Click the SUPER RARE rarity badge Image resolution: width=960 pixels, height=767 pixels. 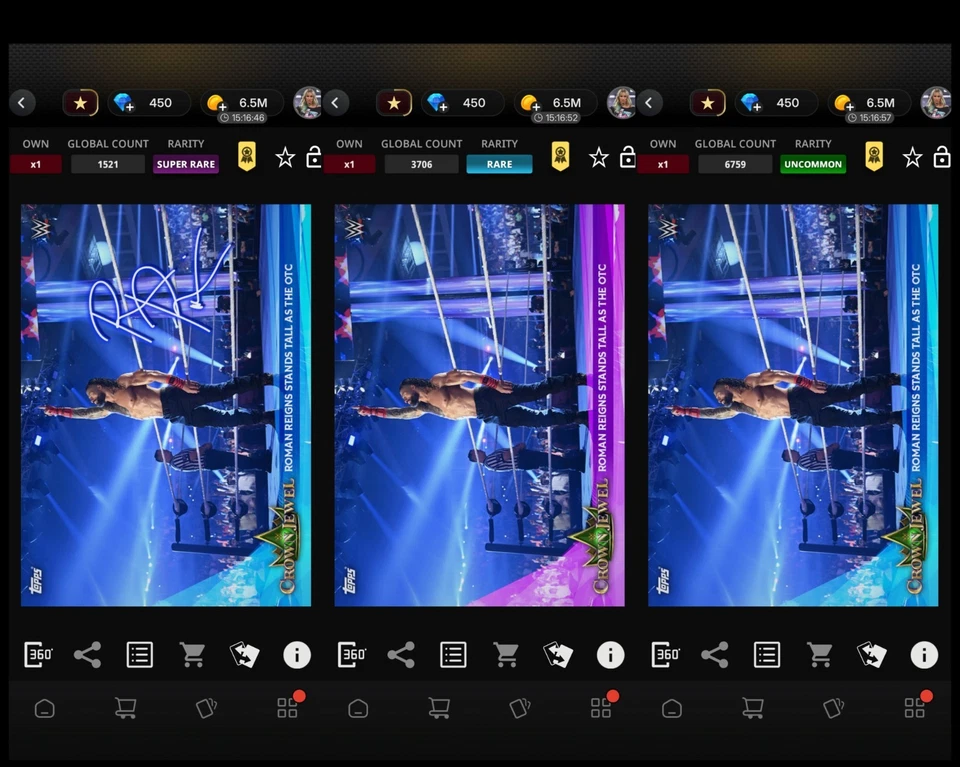point(186,164)
